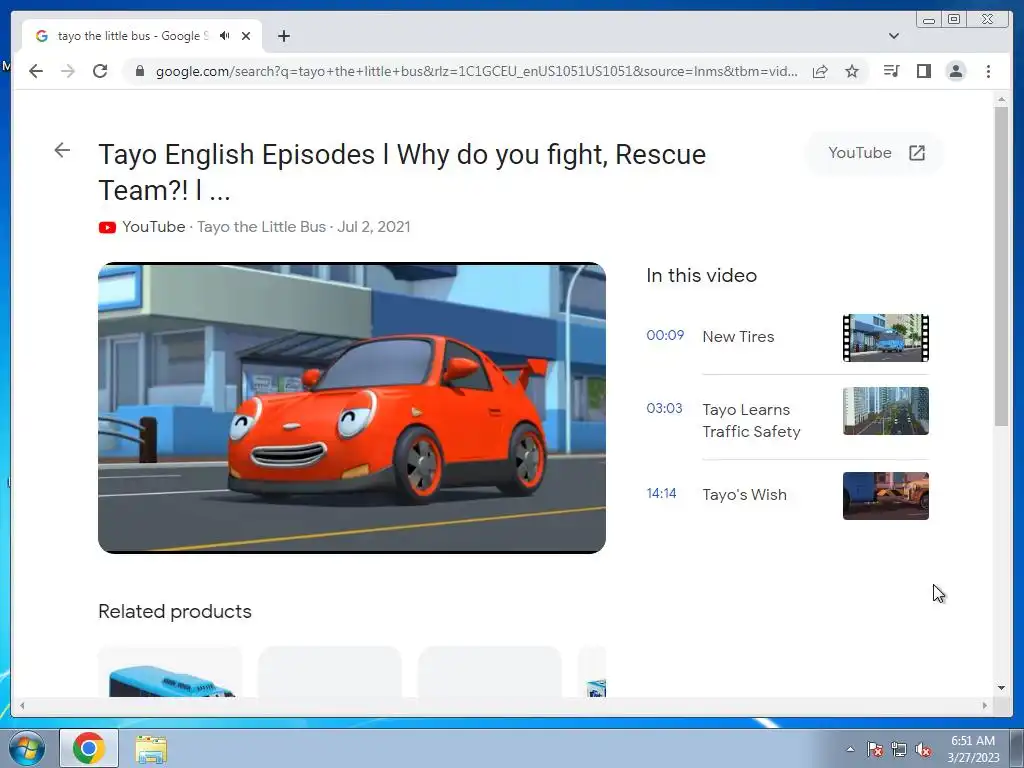Click scrollbar up arrow

1001,99
